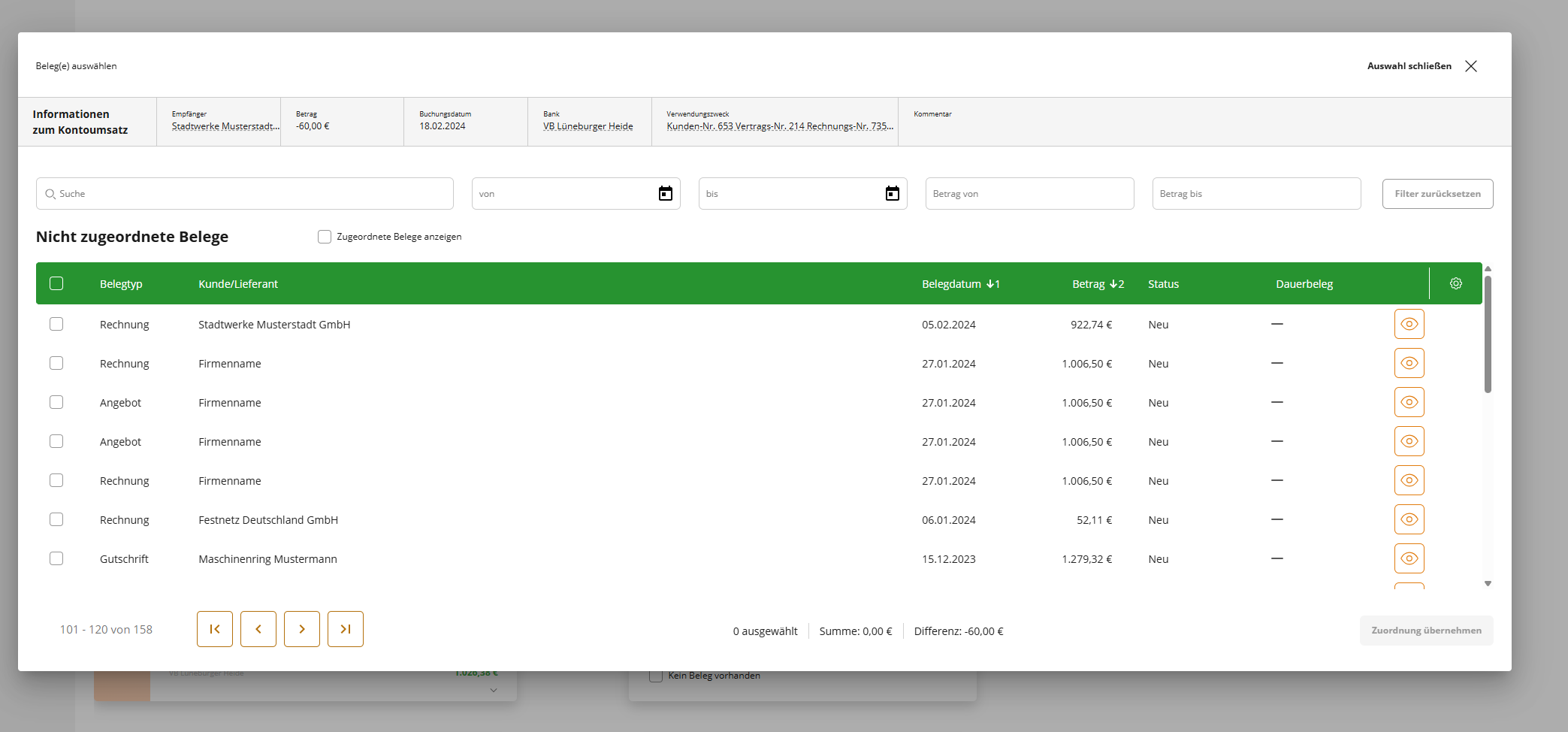1568x732 pixels.
Task: Click the '101 - 120 von 158' page counter
Action: pos(106,630)
